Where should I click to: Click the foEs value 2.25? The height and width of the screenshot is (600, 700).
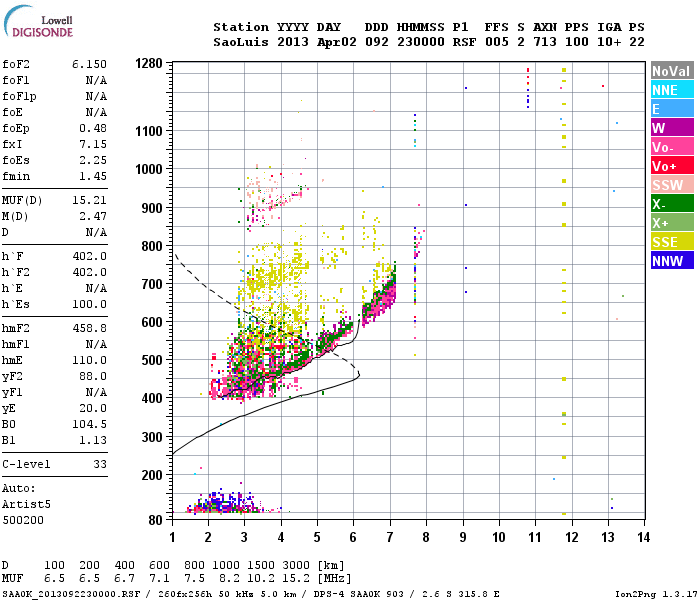coord(93,160)
